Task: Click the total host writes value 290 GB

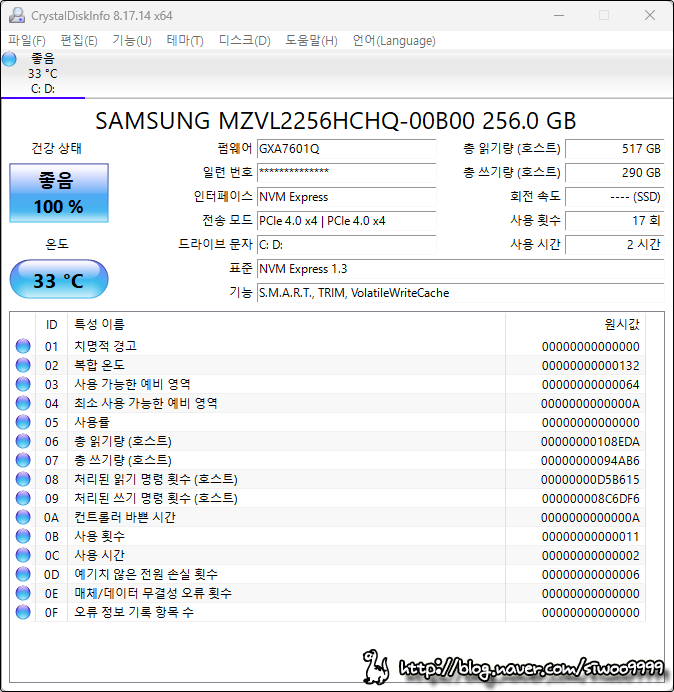Action: click(614, 173)
